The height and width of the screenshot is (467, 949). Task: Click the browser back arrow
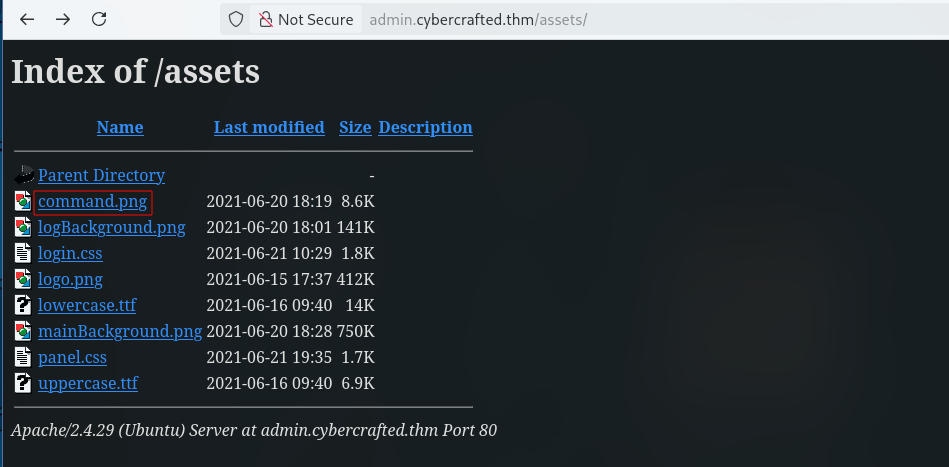[x=27, y=19]
